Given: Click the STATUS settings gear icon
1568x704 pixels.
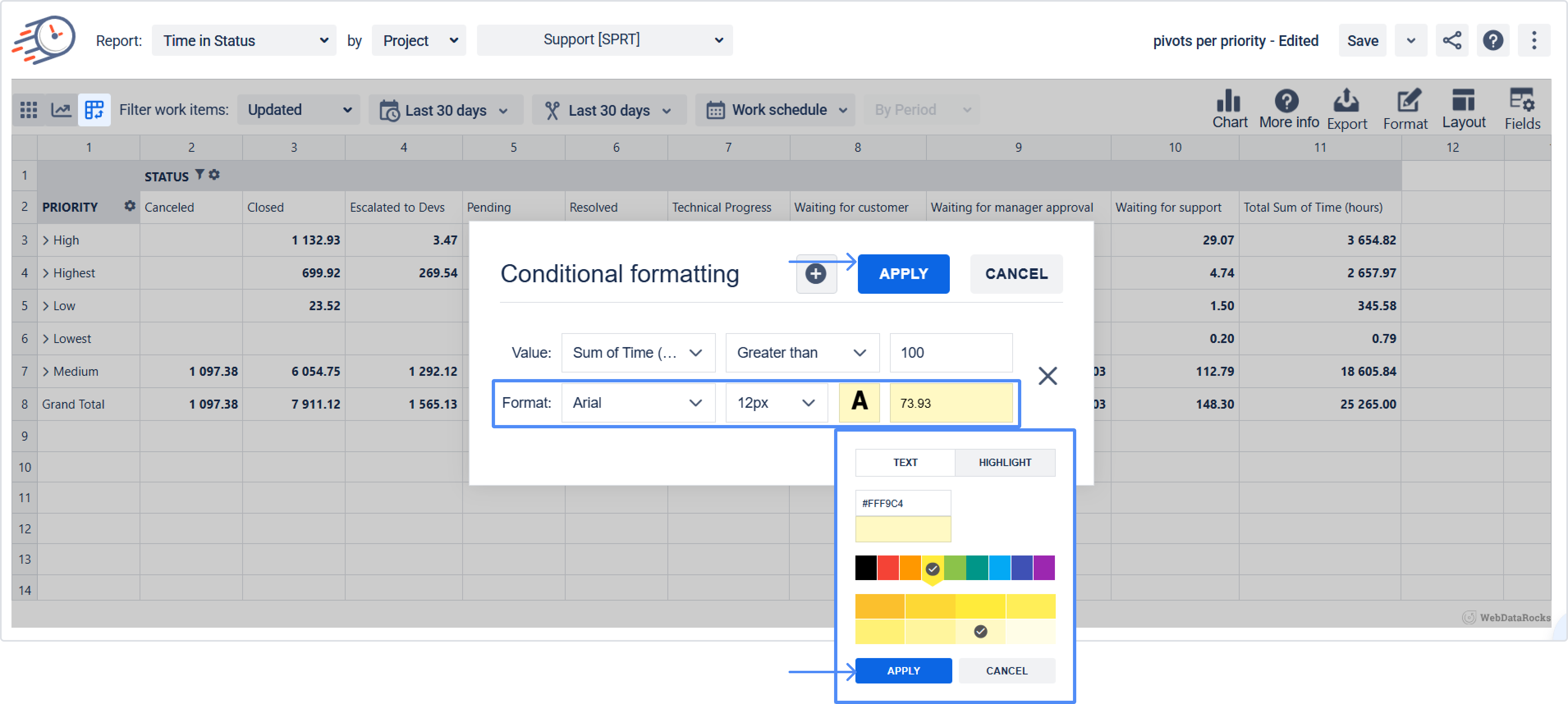Looking at the screenshot, I should point(214,175).
